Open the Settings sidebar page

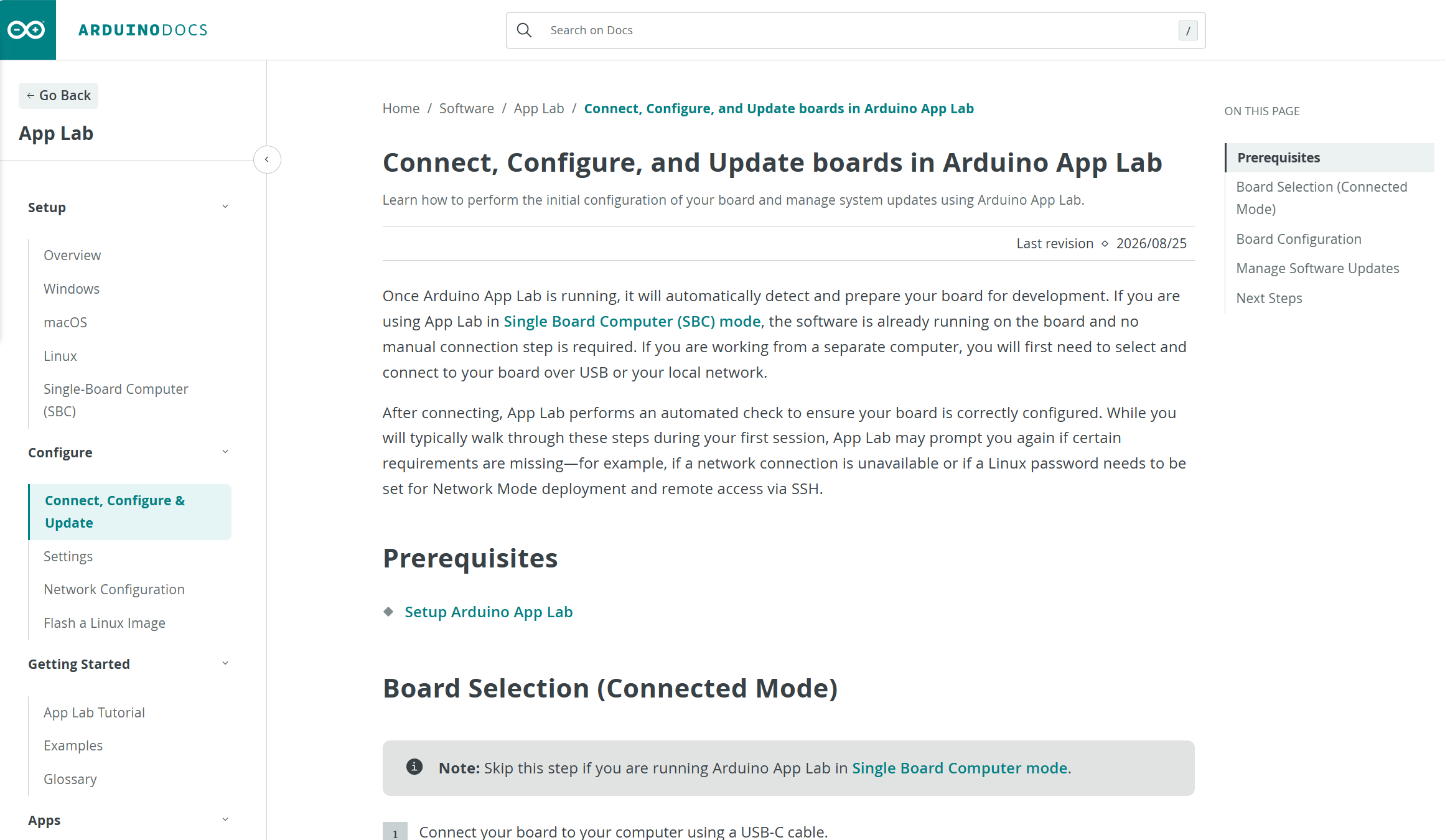[68, 556]
